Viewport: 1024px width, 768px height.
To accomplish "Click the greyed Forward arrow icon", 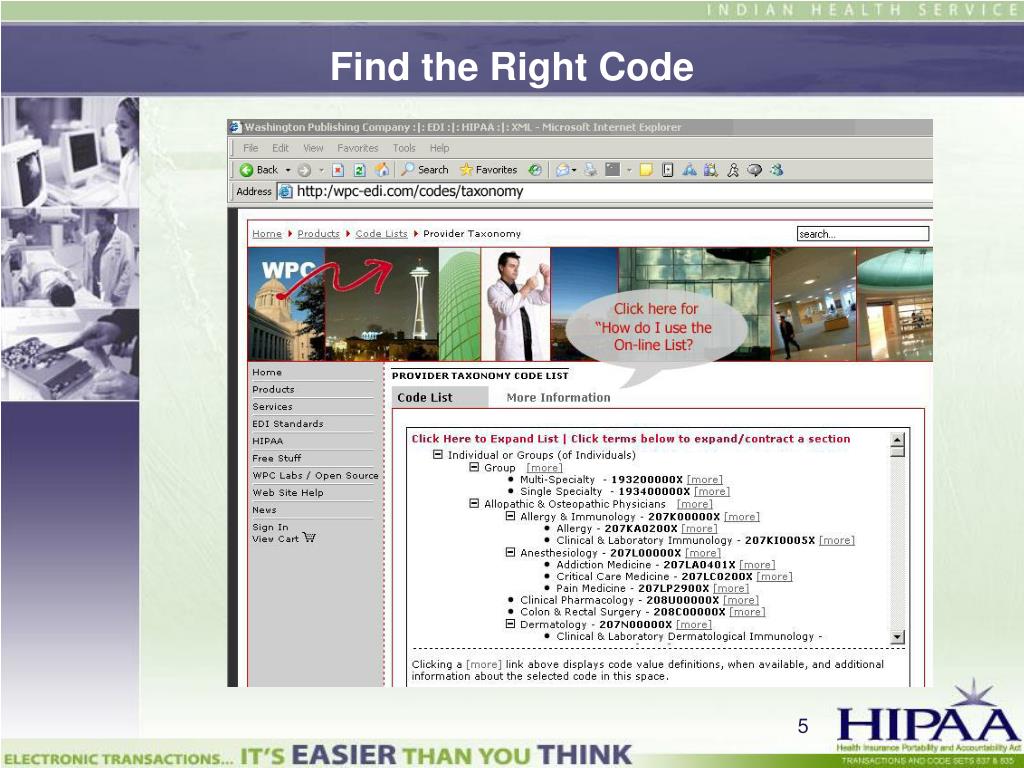I will coord(304,170).
